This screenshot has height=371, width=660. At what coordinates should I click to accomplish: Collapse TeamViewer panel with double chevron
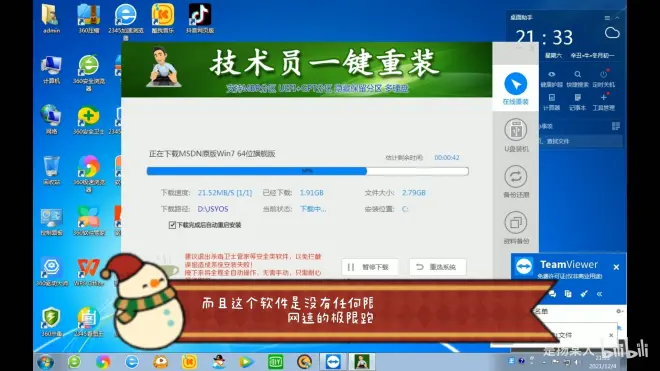pyautogui.click(x=599, y=294)
